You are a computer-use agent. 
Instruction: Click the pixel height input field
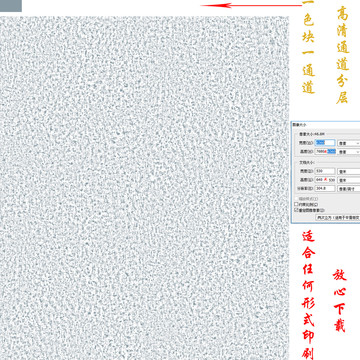[x=325, y=151]
